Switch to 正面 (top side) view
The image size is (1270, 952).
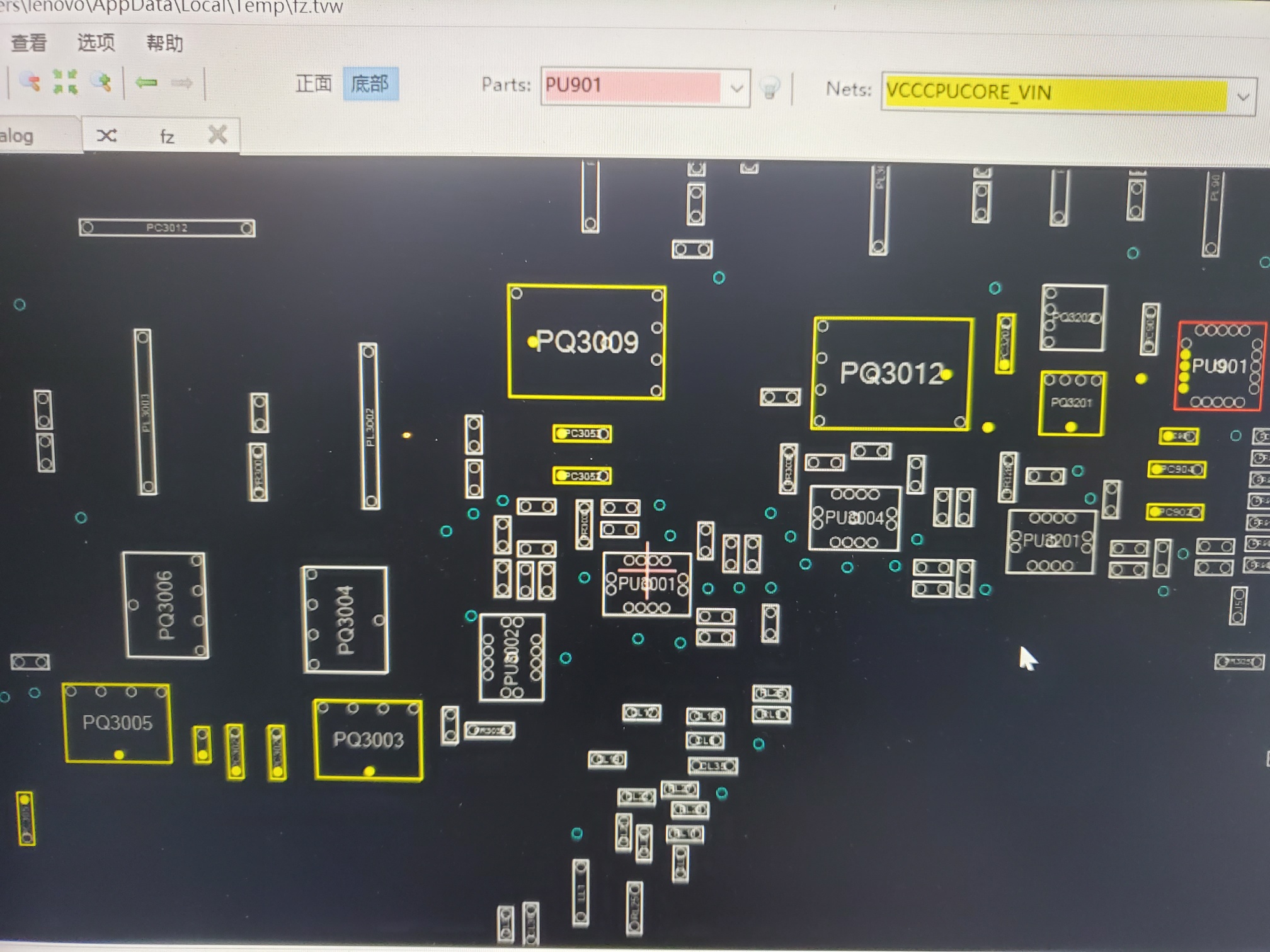[314, 83]
